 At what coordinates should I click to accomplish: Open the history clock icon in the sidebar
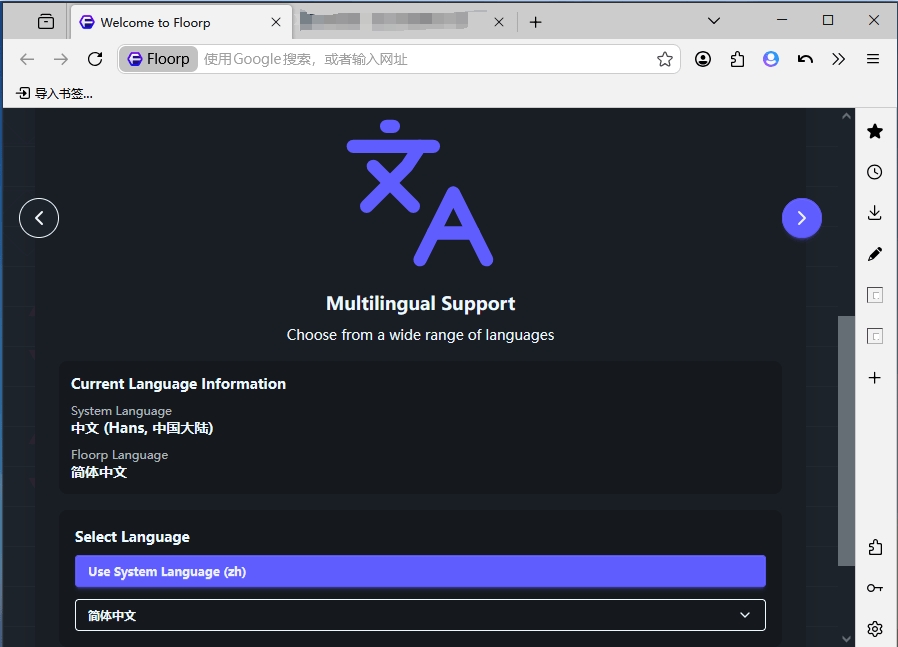point(875,172)
